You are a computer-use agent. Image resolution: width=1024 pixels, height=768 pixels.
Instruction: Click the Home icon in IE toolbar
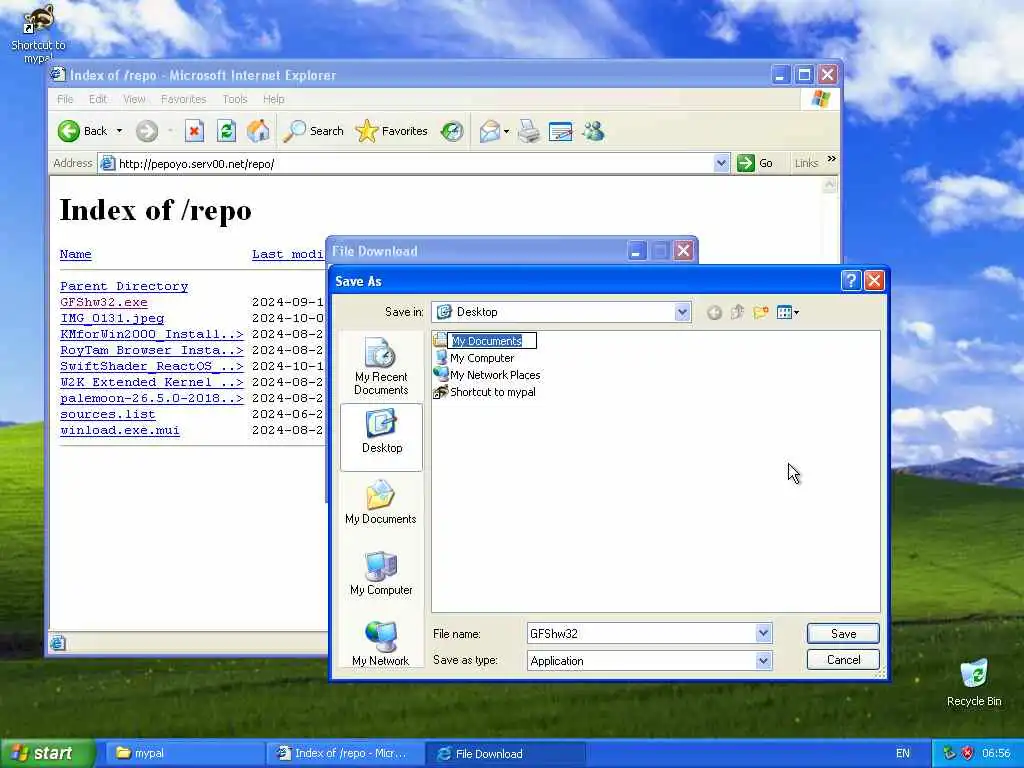258,131
